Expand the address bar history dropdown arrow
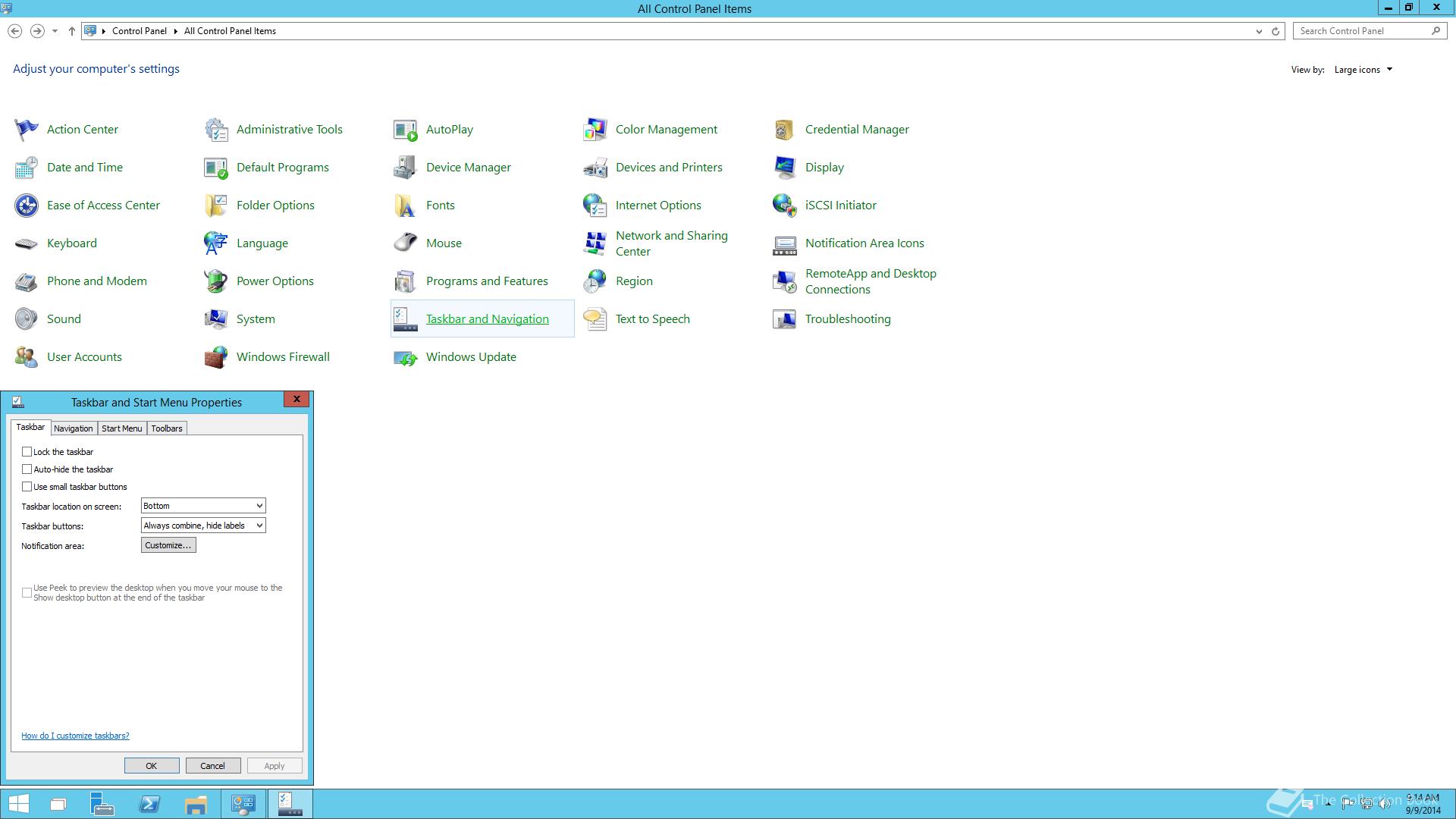This screenshot has height=819, width=1456. pos(1259,31)
